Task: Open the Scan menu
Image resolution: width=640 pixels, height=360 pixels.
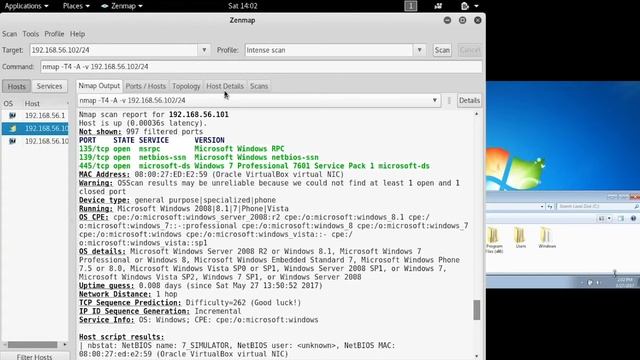Action: click(9, 34)
